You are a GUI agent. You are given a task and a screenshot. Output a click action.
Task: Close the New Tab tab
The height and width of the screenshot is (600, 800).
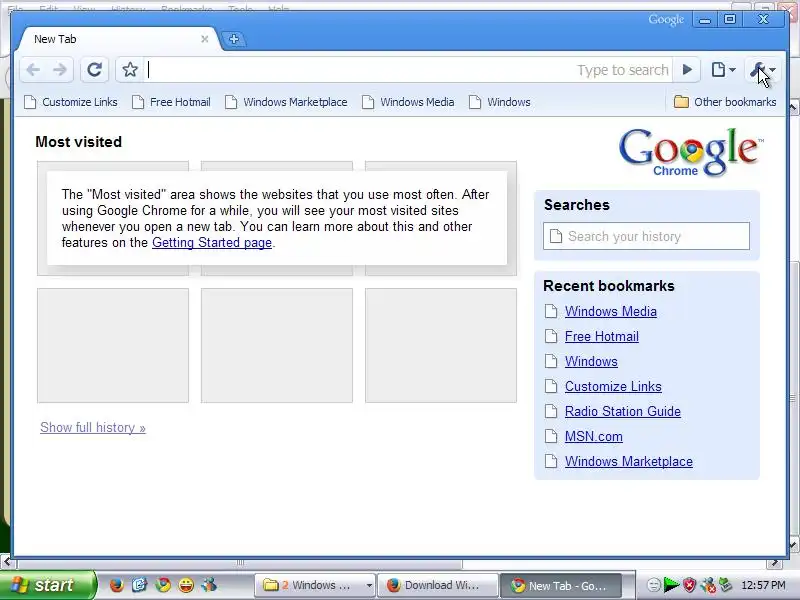coord(205,39)
